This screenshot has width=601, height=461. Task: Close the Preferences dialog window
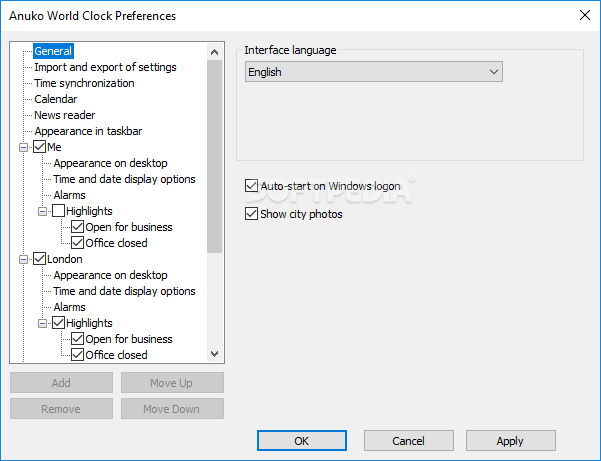(x=585, y=15)
